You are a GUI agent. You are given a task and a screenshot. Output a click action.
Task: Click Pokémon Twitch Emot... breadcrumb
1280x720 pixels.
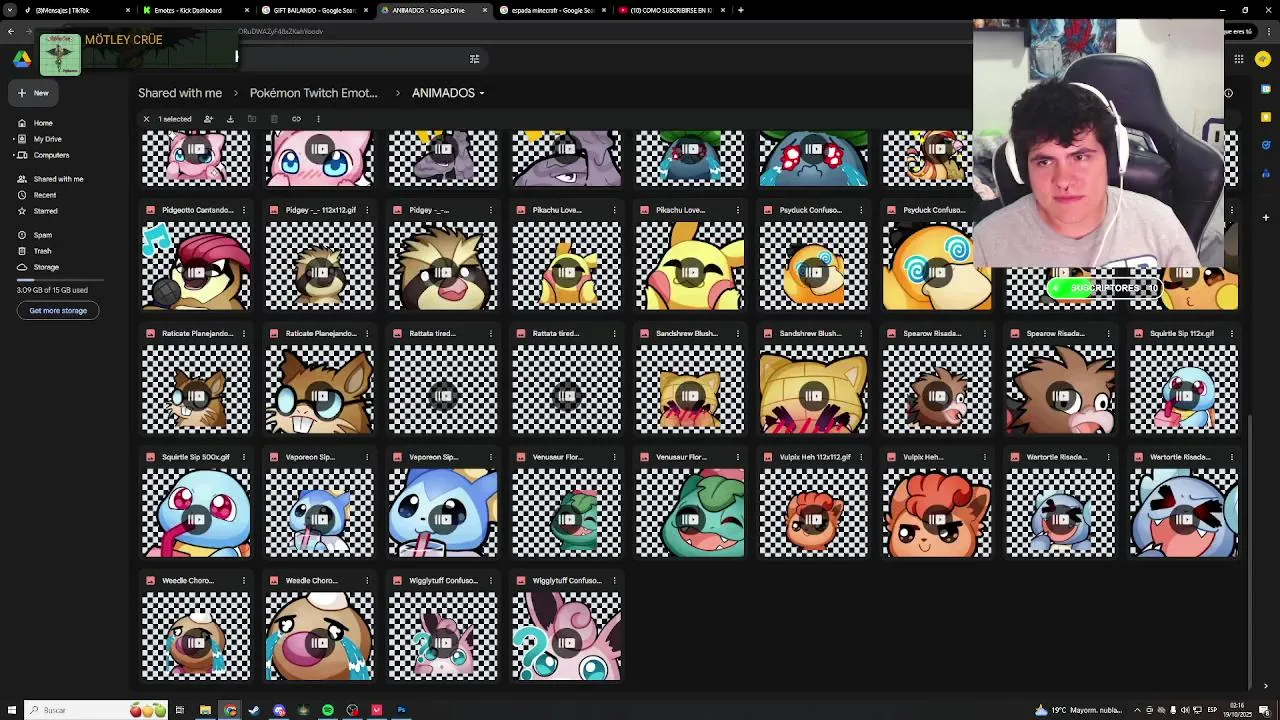tap(313, 93)
